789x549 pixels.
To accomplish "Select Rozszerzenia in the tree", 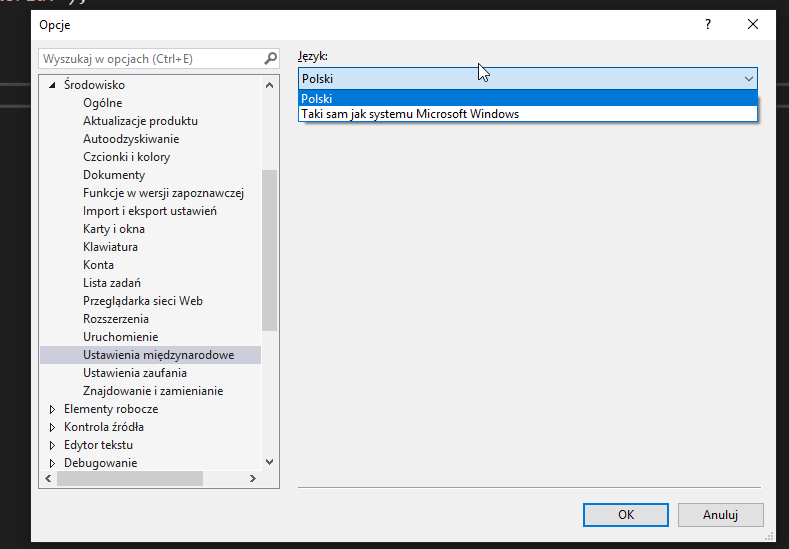I will coord(116,319).
